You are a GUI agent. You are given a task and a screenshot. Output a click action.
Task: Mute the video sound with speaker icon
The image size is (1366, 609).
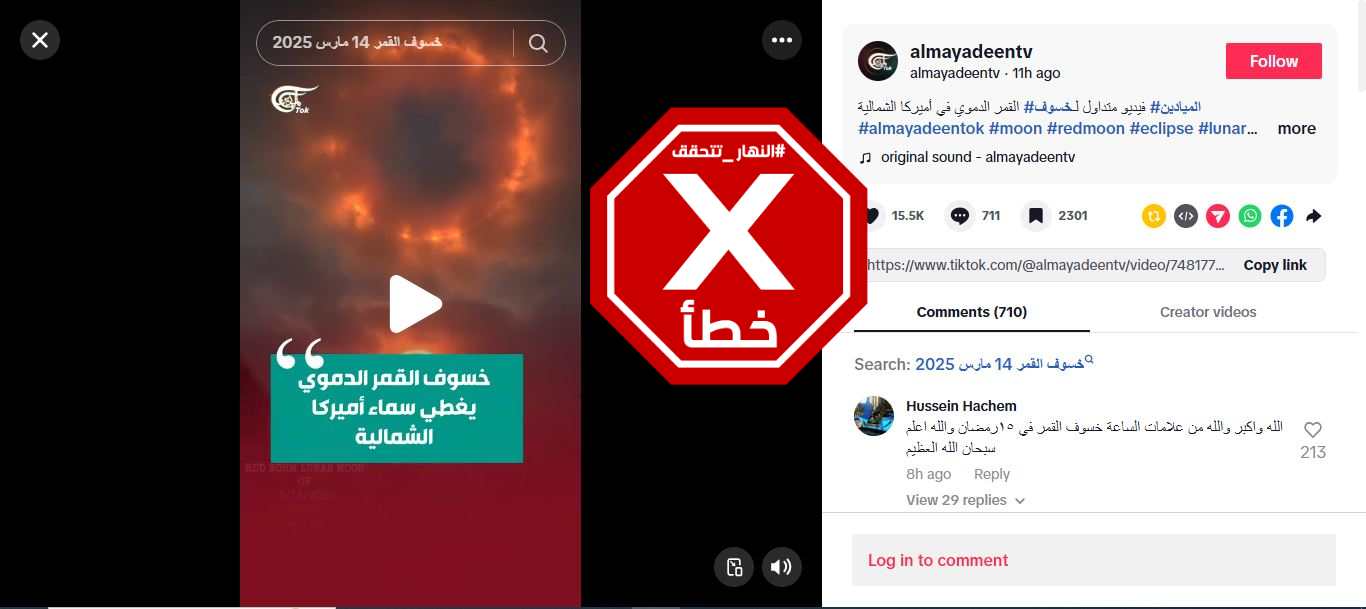click(x=782, y=567)
